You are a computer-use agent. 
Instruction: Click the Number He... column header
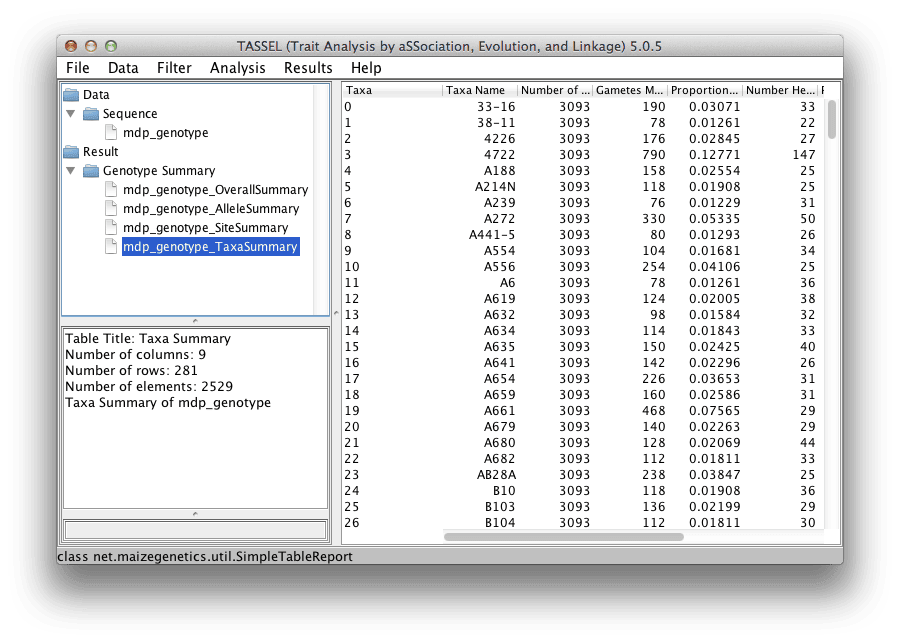click(780, 90)
